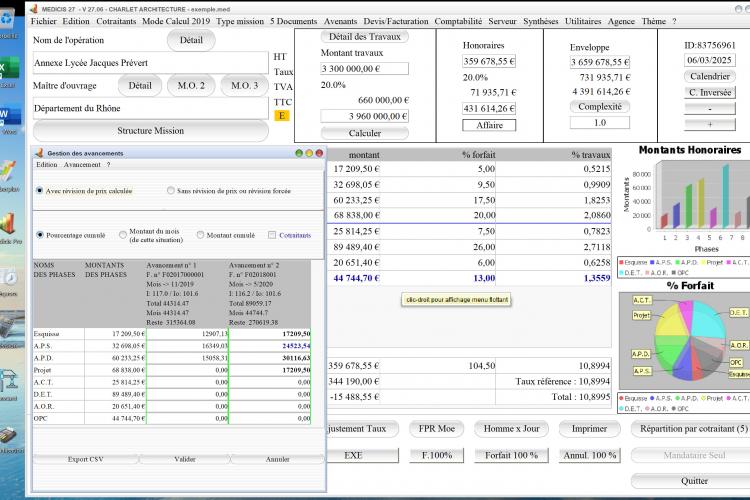Click the yellow E indicator next to TTC
750x500 pixels.
(x=282, y=115)
